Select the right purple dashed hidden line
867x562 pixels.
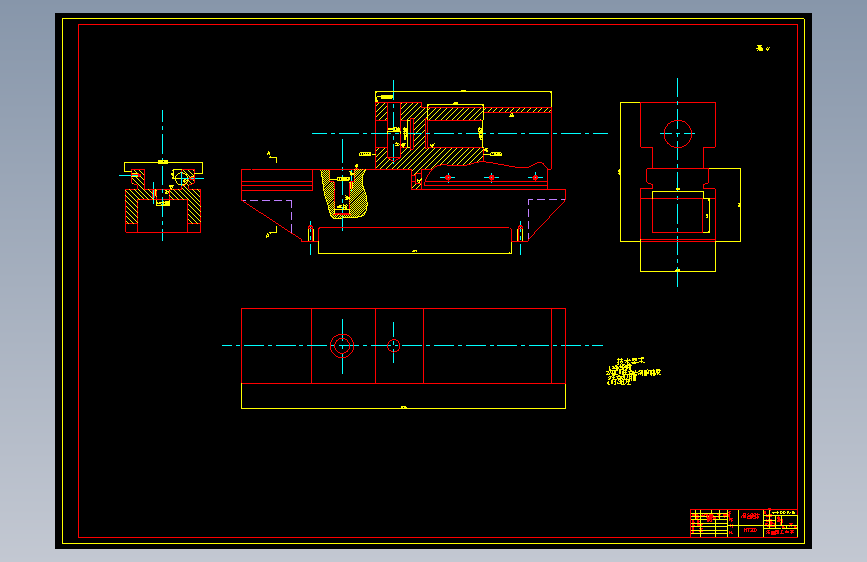coord(546,218)
